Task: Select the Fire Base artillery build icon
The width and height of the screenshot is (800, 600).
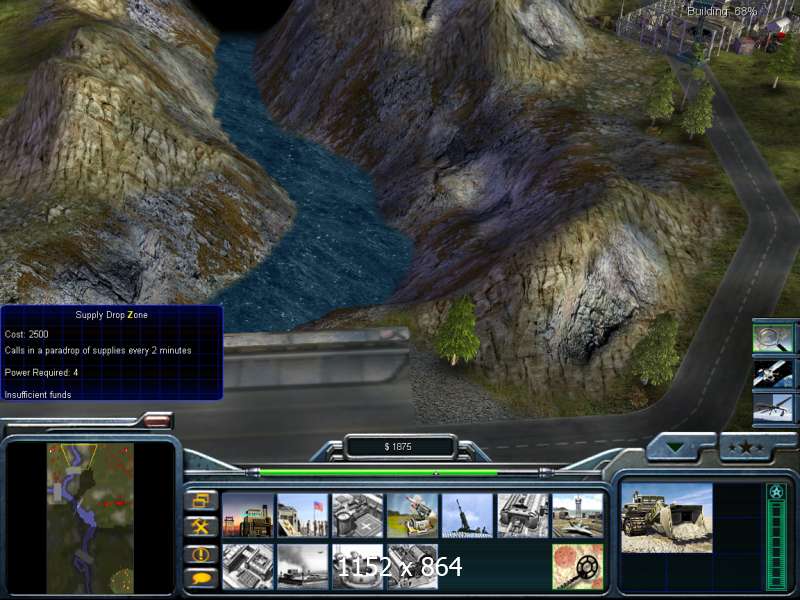Action: coord(467,515)
